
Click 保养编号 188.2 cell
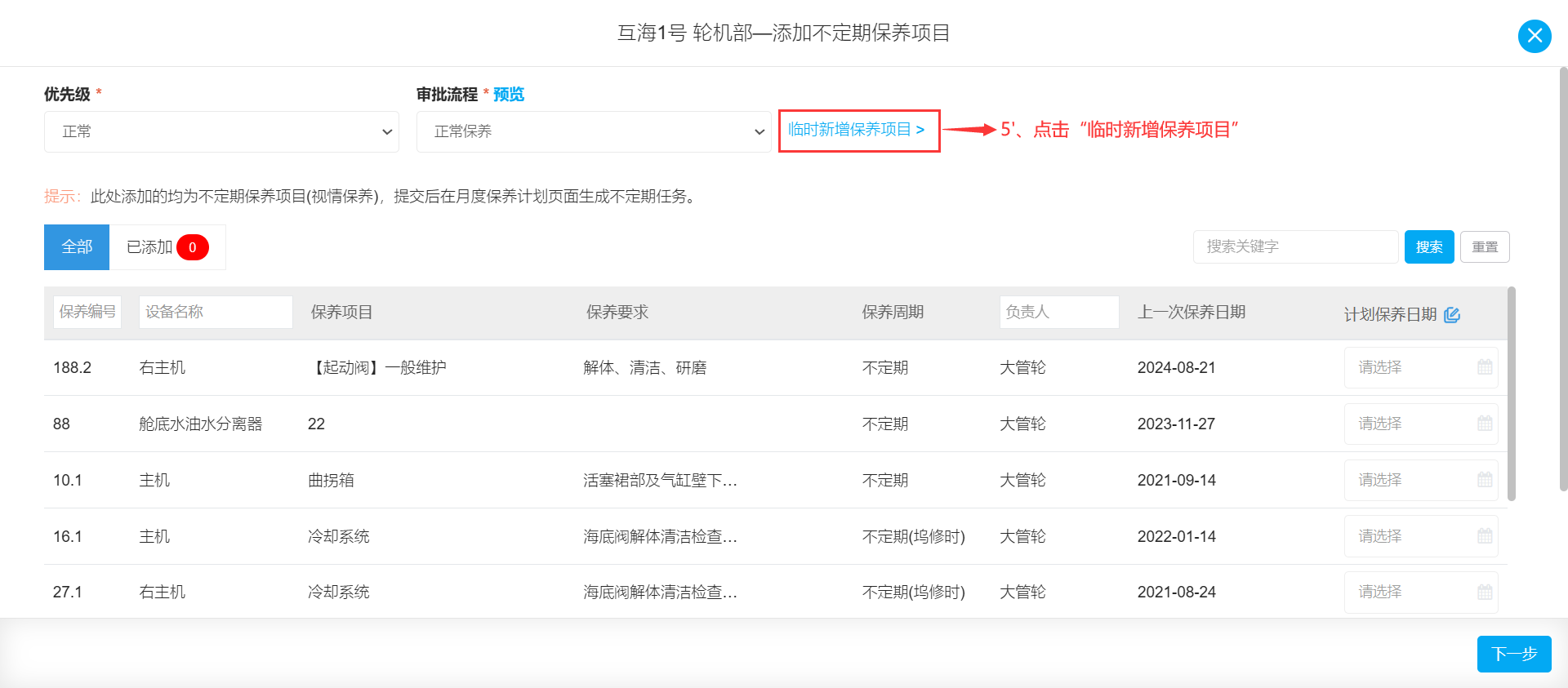pyautogui.click(x=72, y=368)
